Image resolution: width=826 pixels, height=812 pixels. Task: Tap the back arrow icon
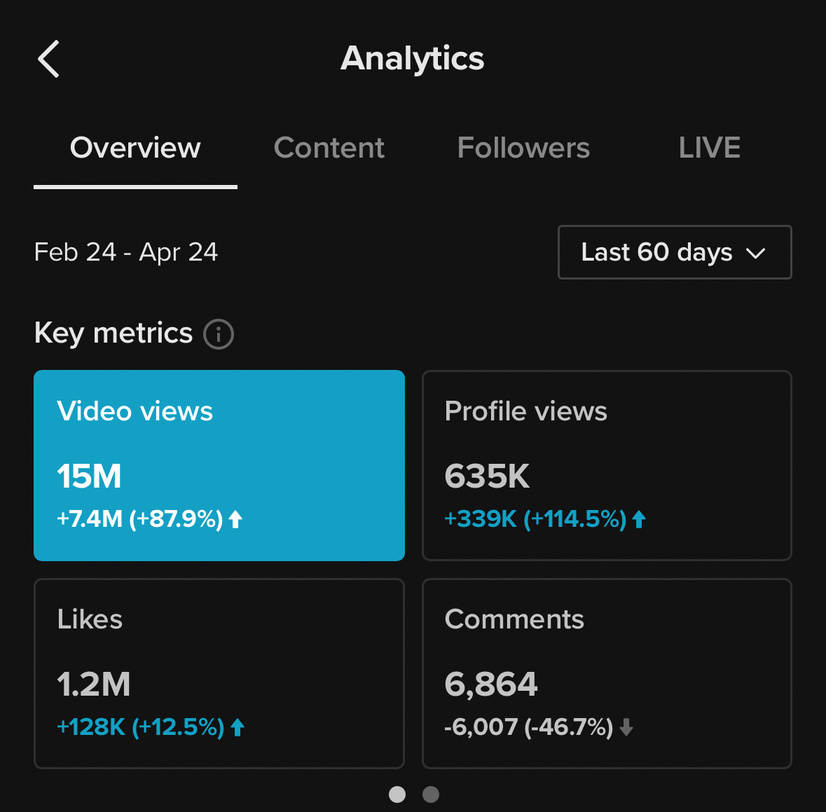tap(49, 59)
